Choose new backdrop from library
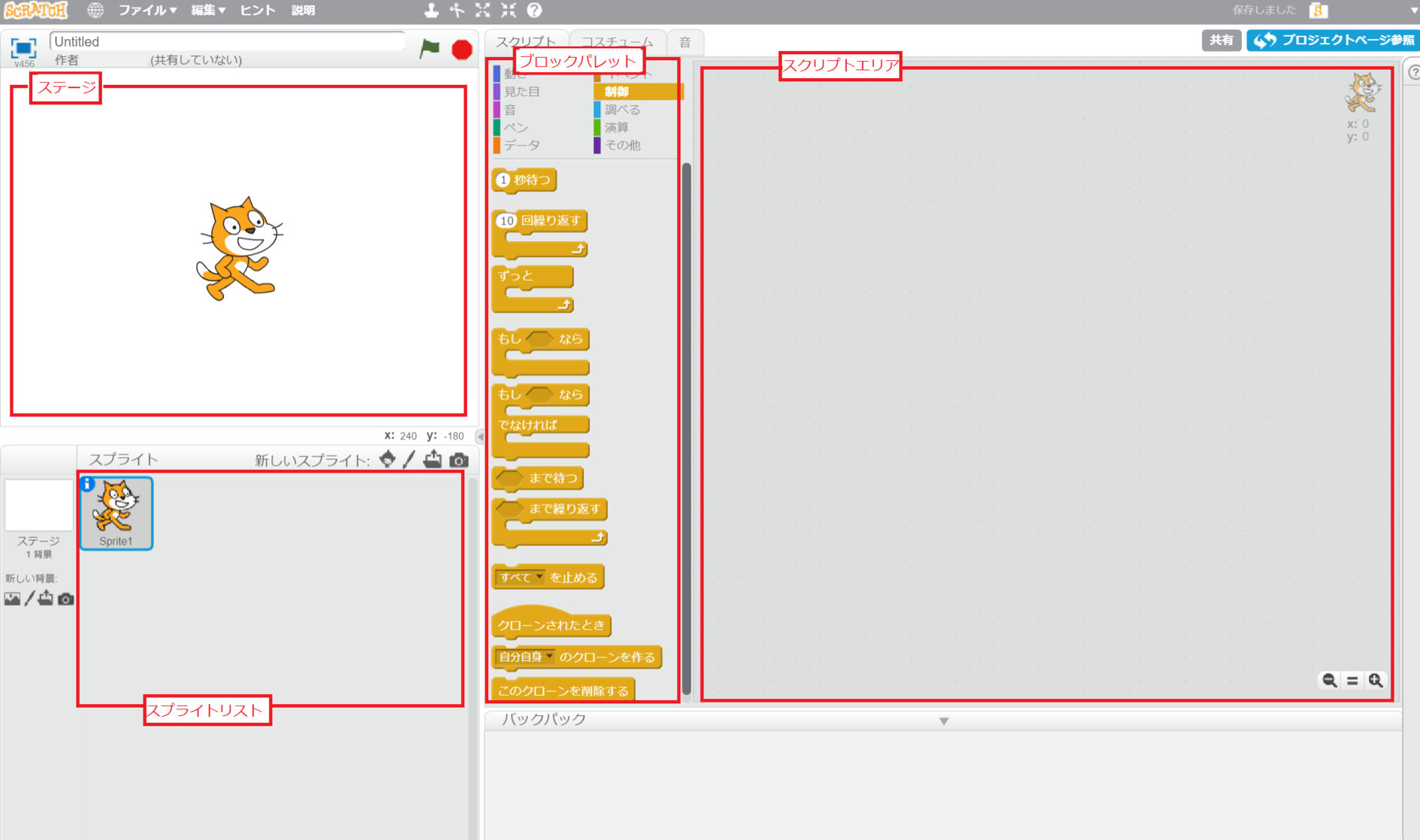Screen dimensions: 1420x840 (12, 599)
